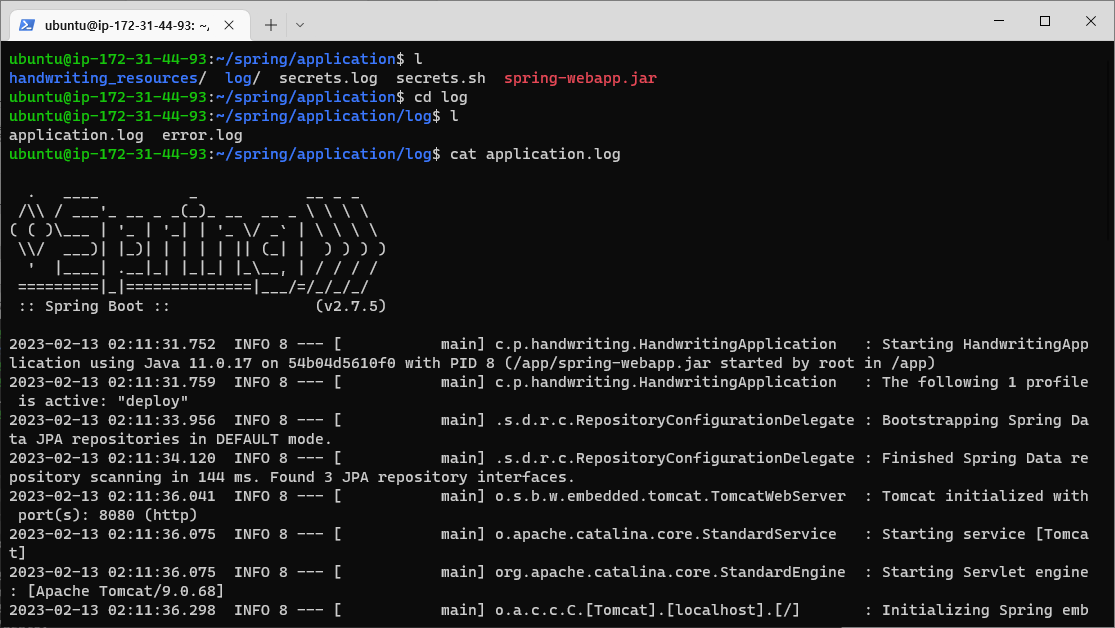Click the 'cat application.log' command

[x=535, y=154]
